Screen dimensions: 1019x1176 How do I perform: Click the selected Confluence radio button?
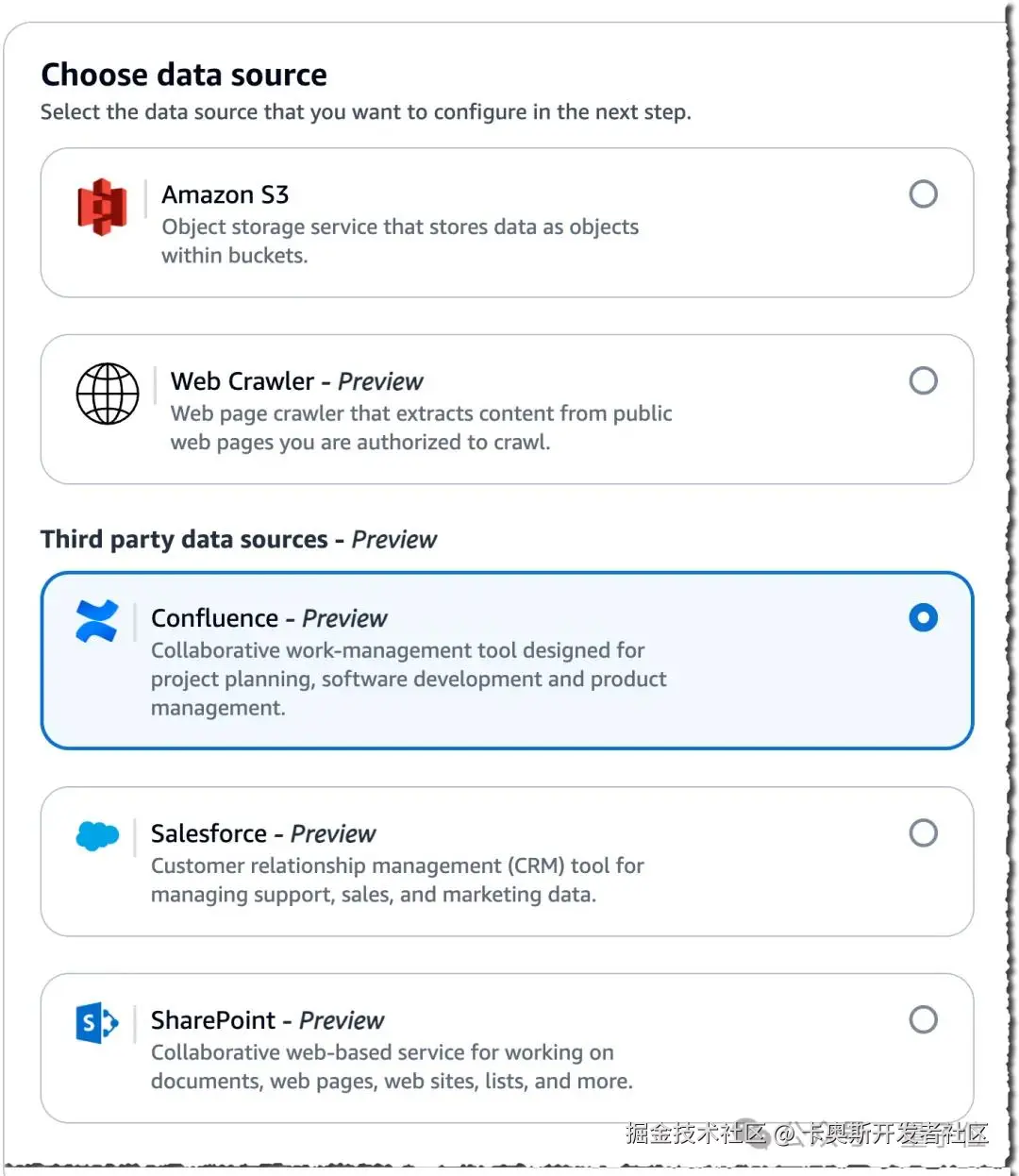[x=923, y=618]
